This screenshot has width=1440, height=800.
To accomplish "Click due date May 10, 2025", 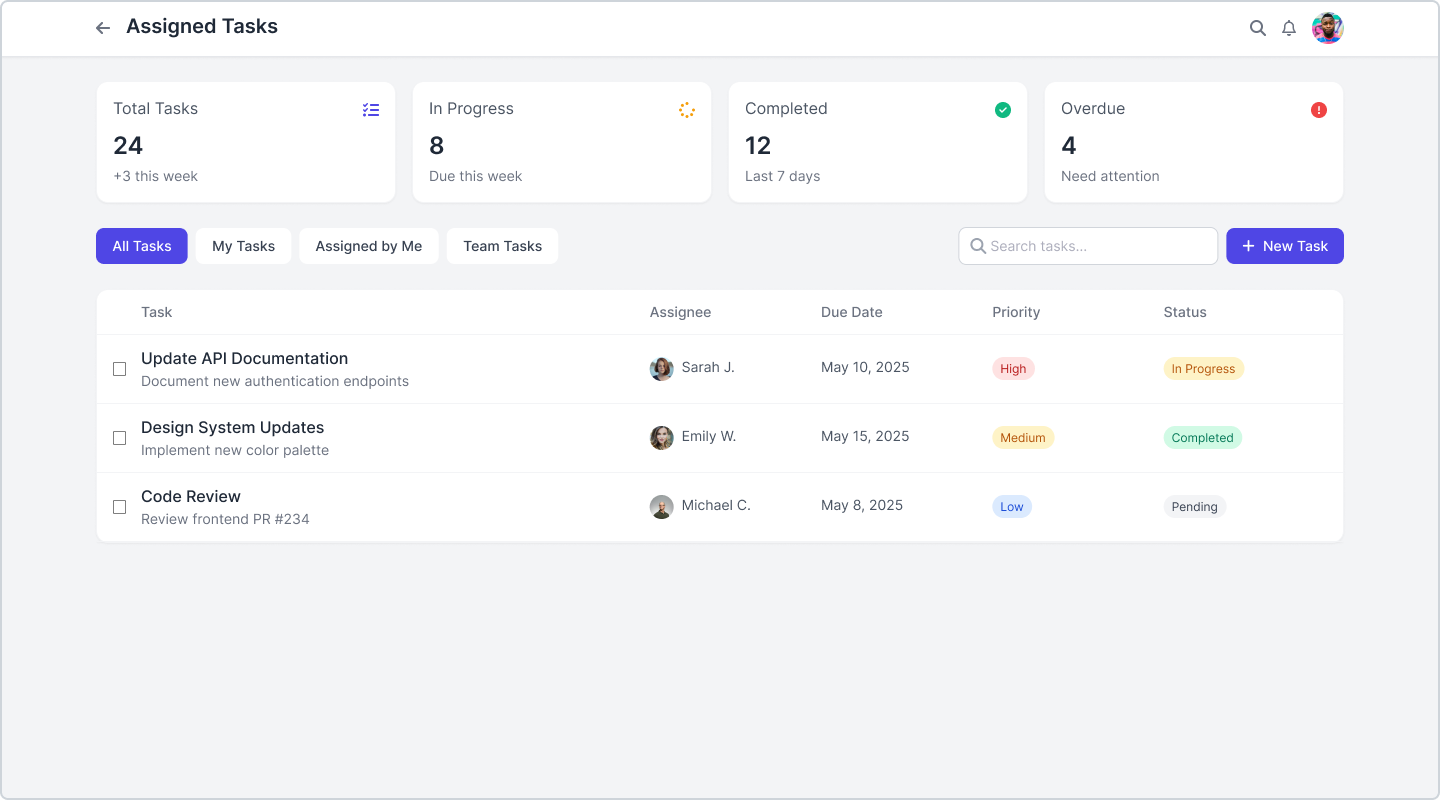I will pos(865,367).
